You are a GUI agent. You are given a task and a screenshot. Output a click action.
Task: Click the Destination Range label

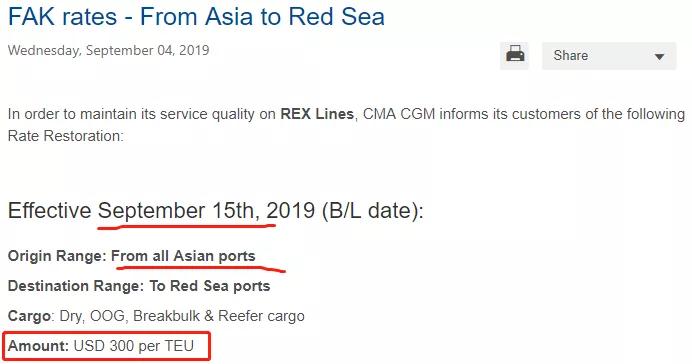click(76, 286)
